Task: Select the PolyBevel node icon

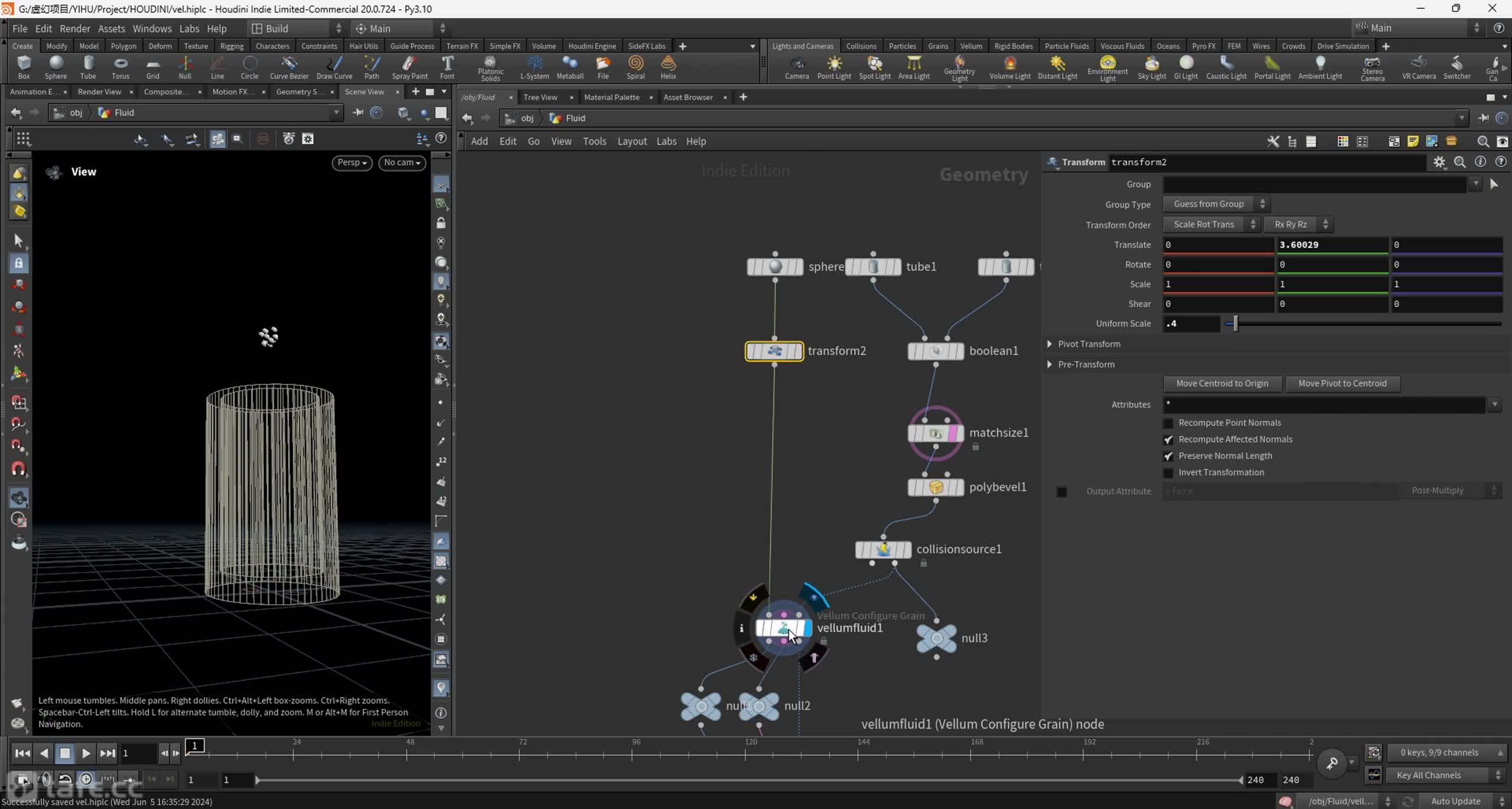Action: [936, 486]
